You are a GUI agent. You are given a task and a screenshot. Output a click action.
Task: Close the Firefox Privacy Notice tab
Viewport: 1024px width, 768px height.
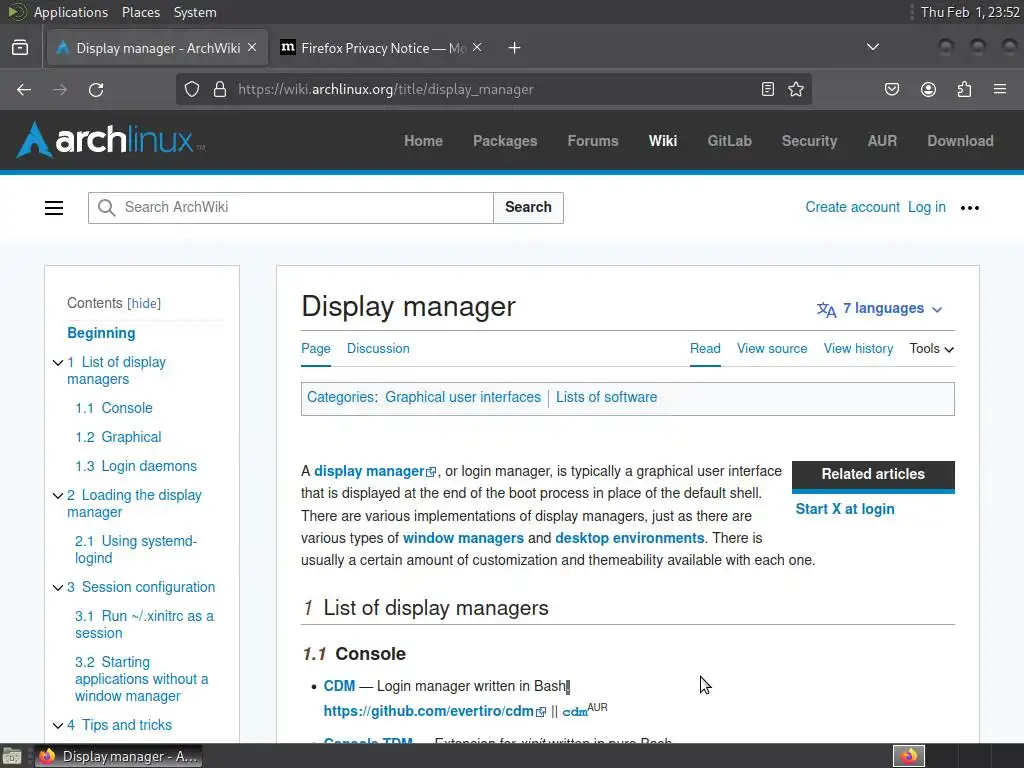[x=477, y=48]
